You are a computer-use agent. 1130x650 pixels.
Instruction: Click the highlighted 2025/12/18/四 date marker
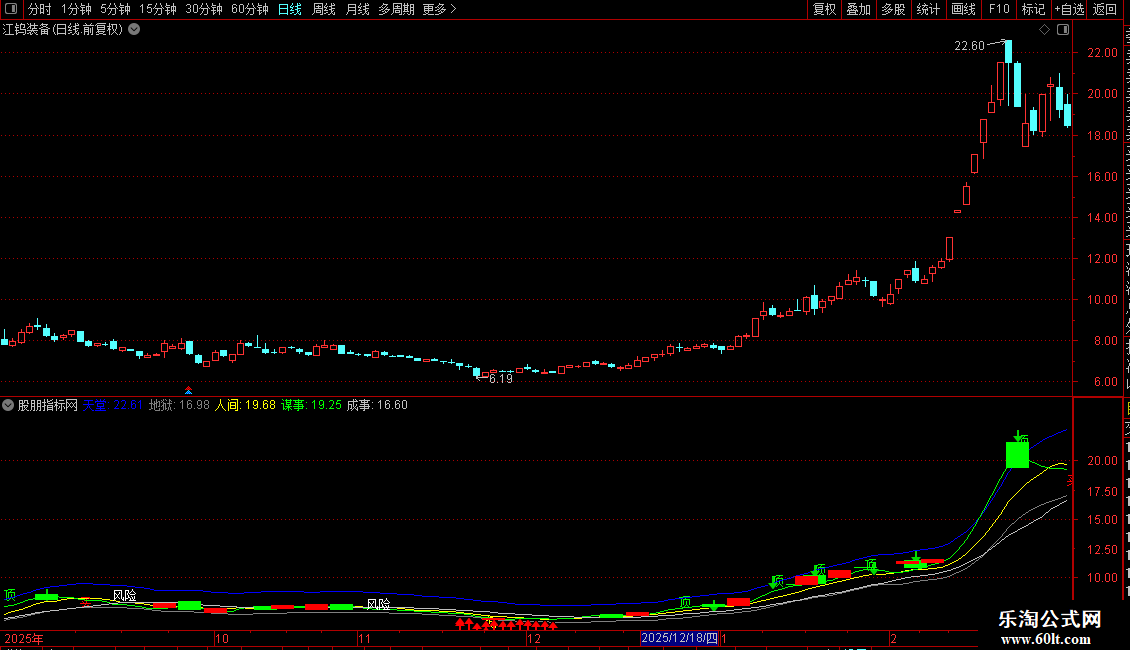679,638
